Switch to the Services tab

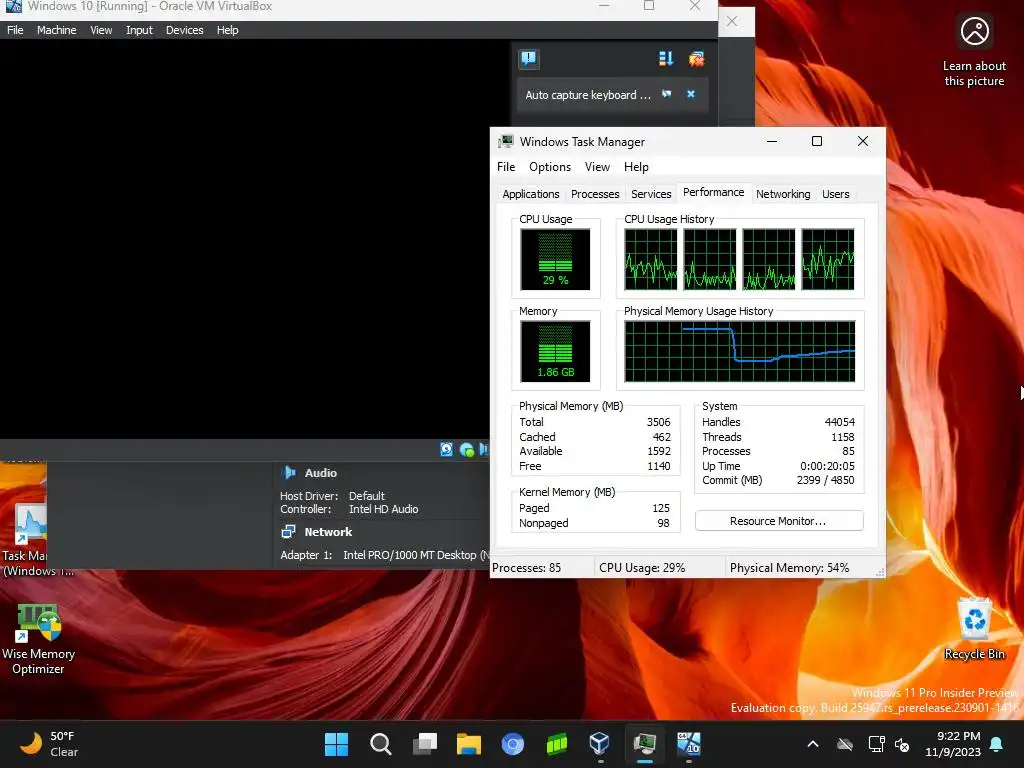(651, 194)
